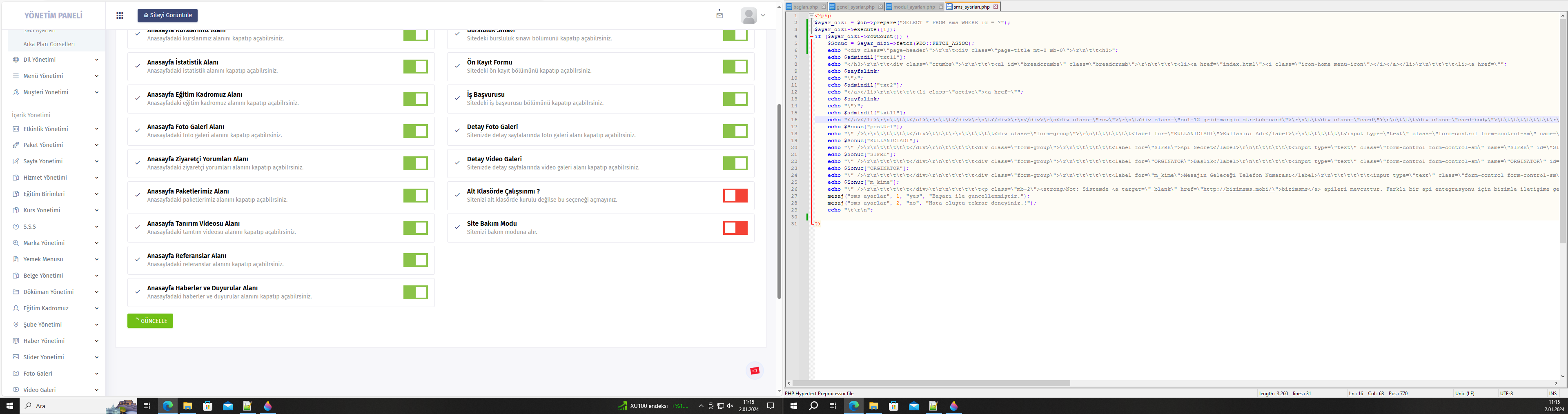Click the red floating chat icon
Image resolution: width=1568 pixels, height=414 pixels.
[x=755, y=371]
